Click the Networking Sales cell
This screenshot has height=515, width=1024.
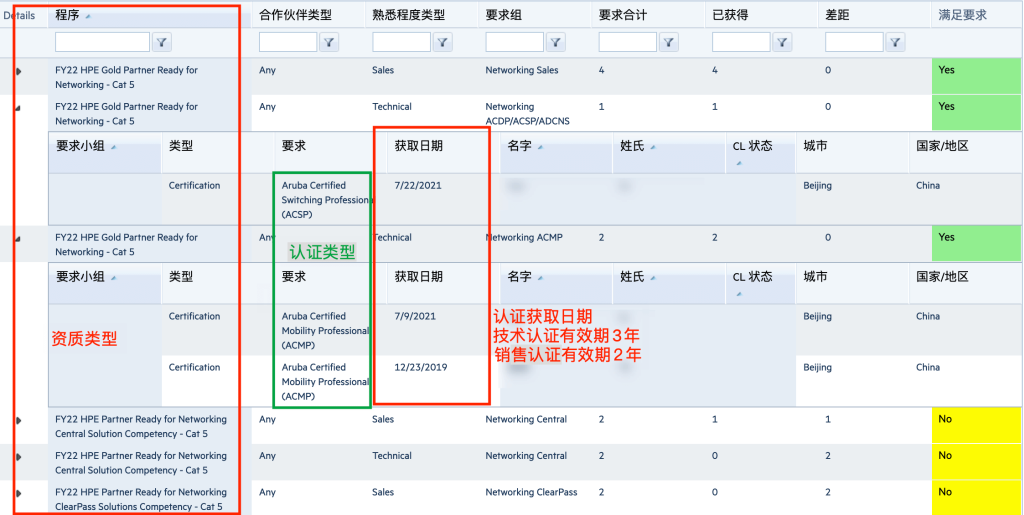[522, 70]
